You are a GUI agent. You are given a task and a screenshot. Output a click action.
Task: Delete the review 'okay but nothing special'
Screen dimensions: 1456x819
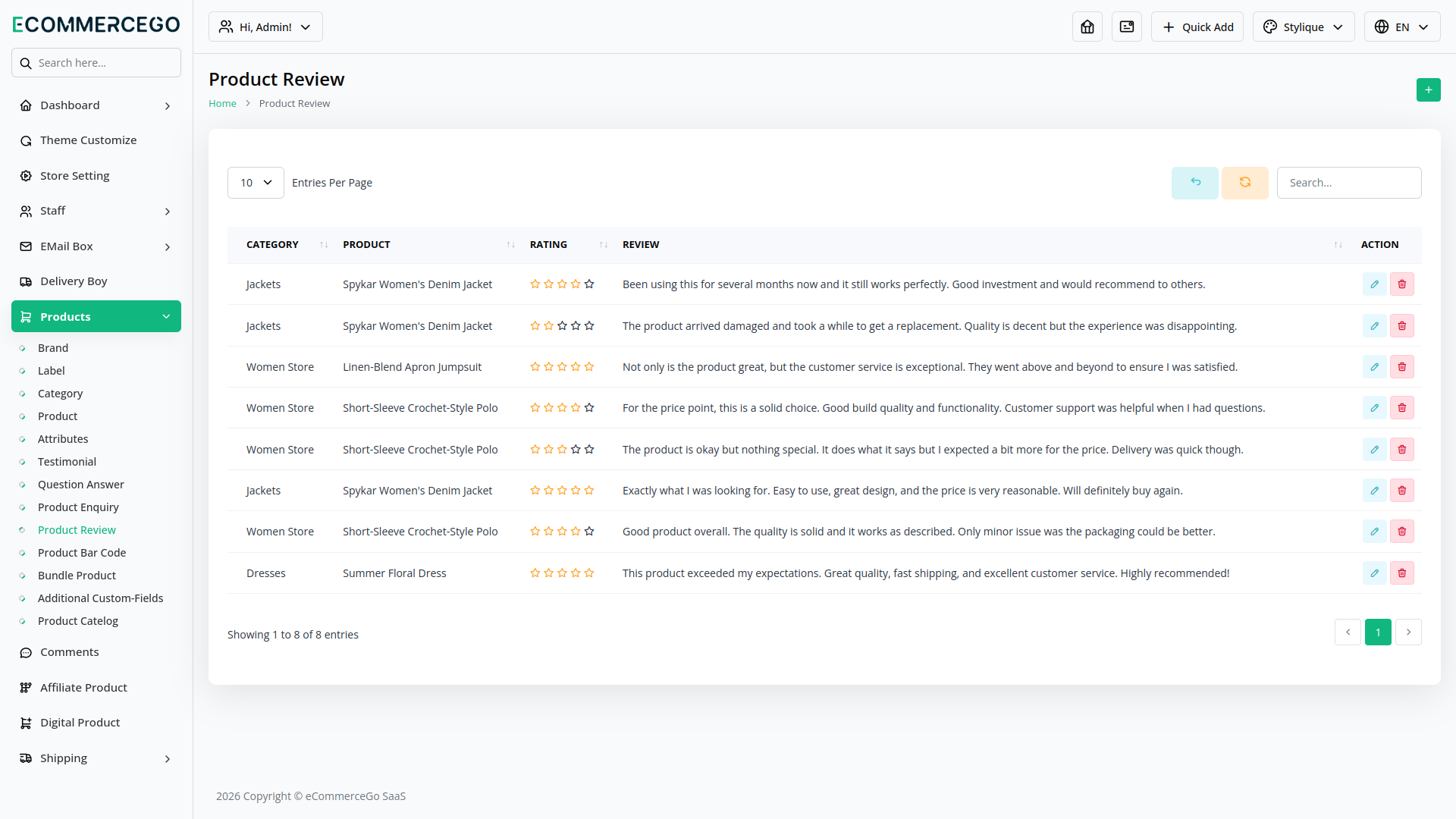1402,450
